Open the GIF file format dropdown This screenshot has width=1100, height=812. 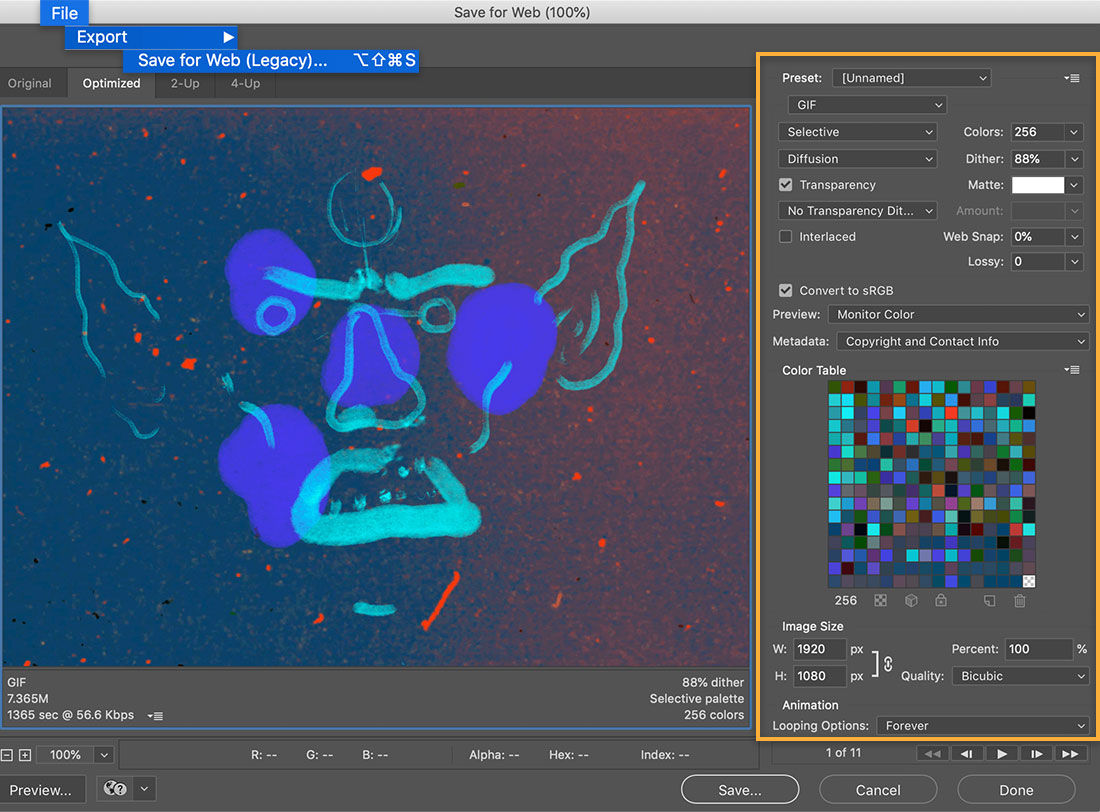pyautogui.click(x=868, y=105)
